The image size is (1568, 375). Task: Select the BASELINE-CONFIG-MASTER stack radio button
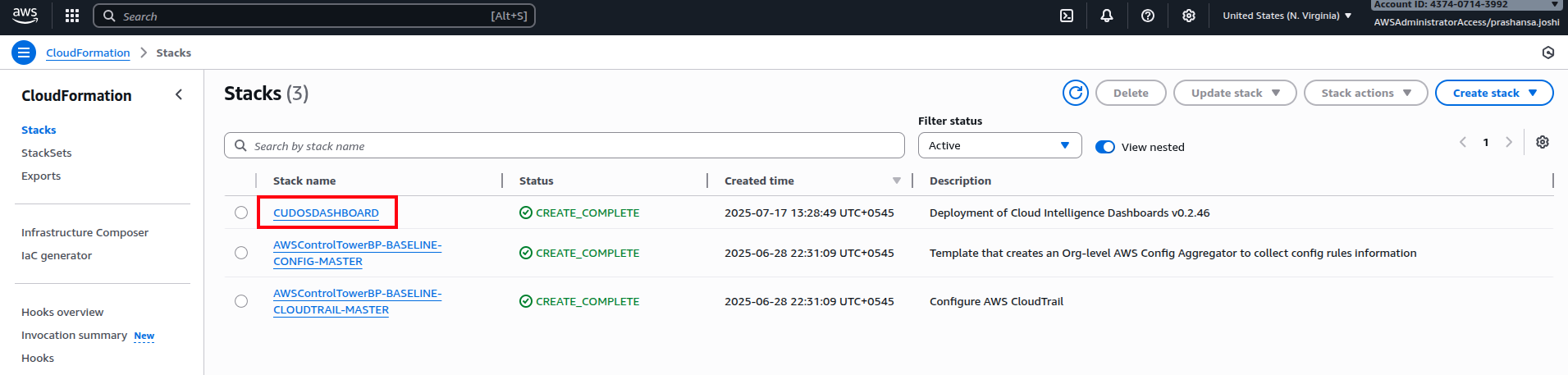pyautogui.click(x=241, y=253)
